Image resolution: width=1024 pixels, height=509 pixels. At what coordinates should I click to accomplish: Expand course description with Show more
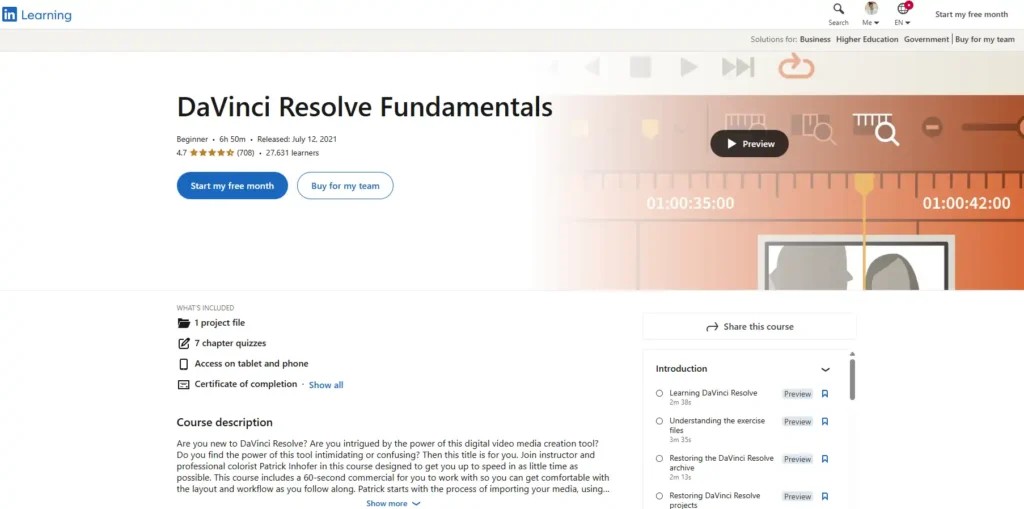(392, 503)
